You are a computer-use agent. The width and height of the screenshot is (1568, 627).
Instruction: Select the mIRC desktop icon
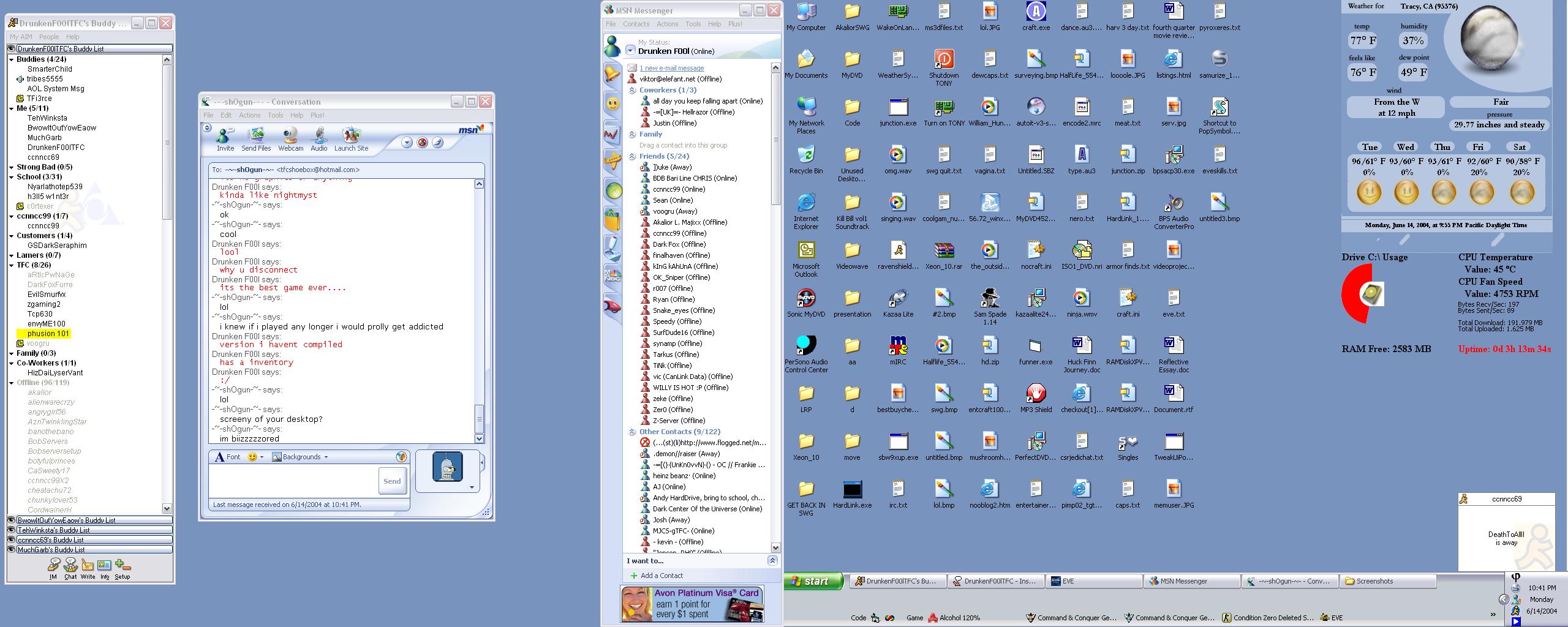click(x=898, y=351)
